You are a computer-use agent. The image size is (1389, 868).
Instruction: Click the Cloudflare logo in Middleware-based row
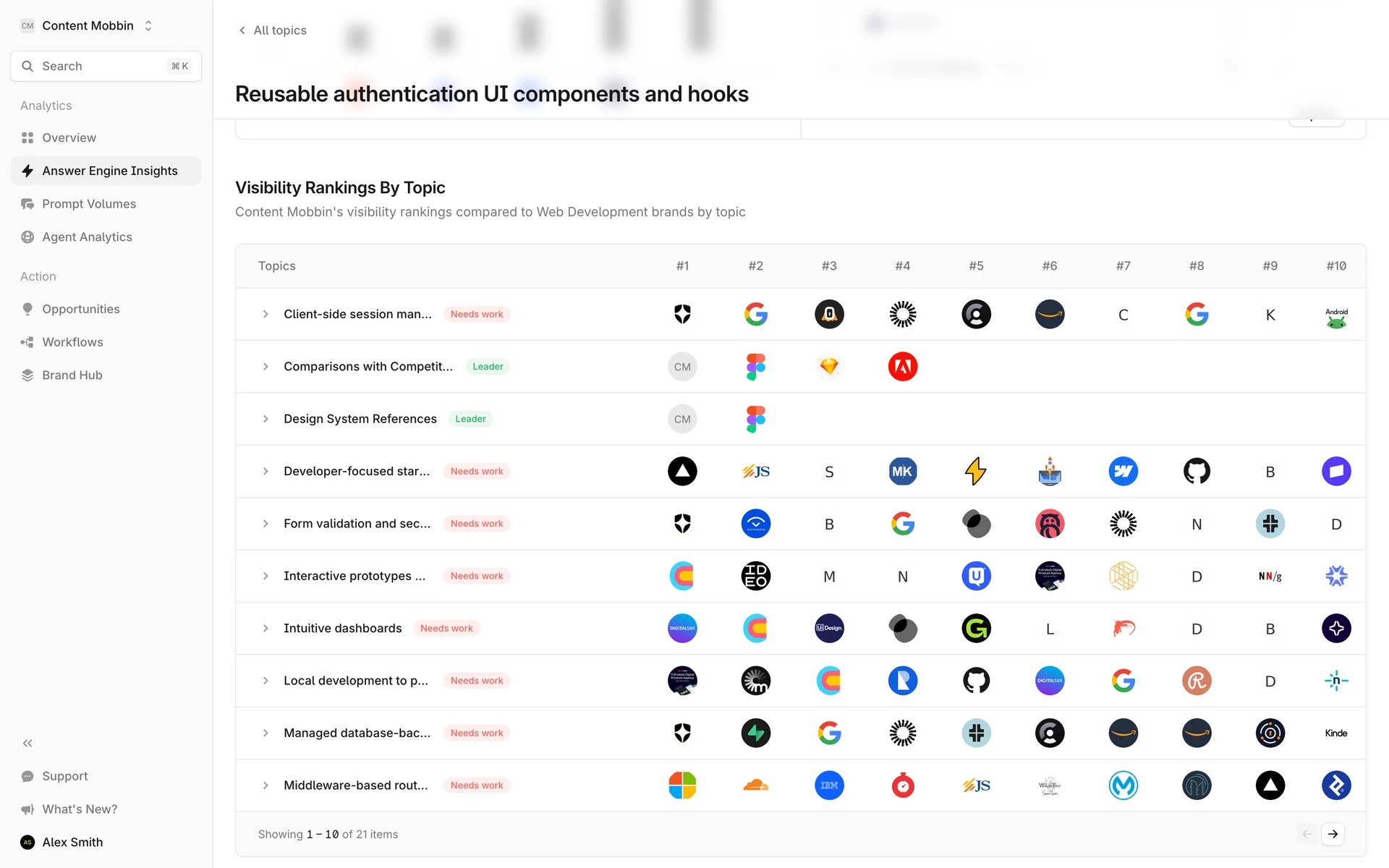click(x=755, y=786)
